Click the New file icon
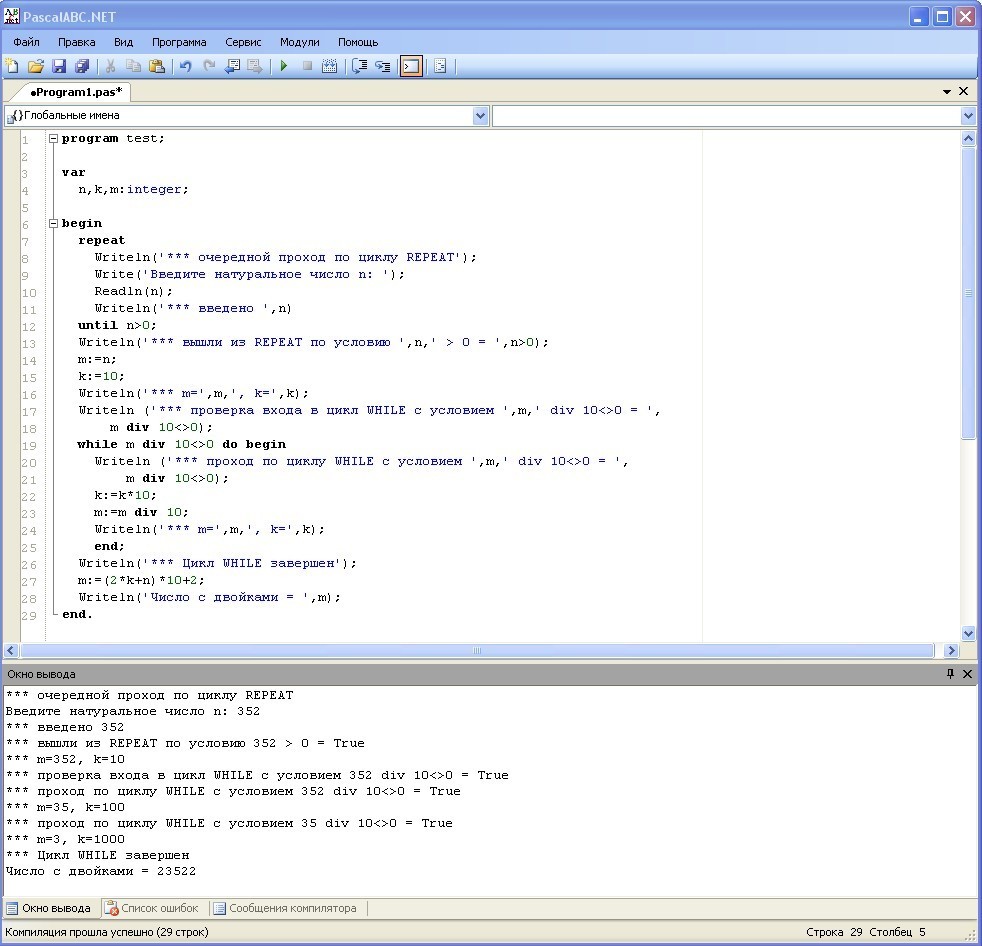This screenshot has height=946, width=982. point(12,67)
